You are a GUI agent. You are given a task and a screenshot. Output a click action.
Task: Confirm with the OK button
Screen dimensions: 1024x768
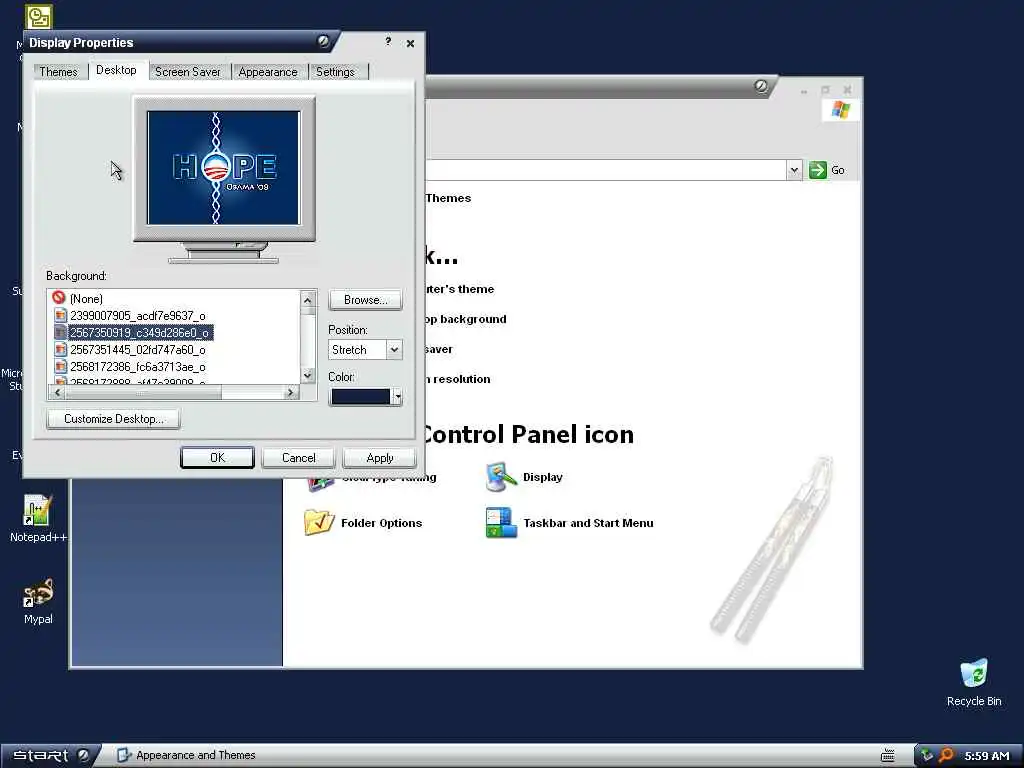click(217, 458)
